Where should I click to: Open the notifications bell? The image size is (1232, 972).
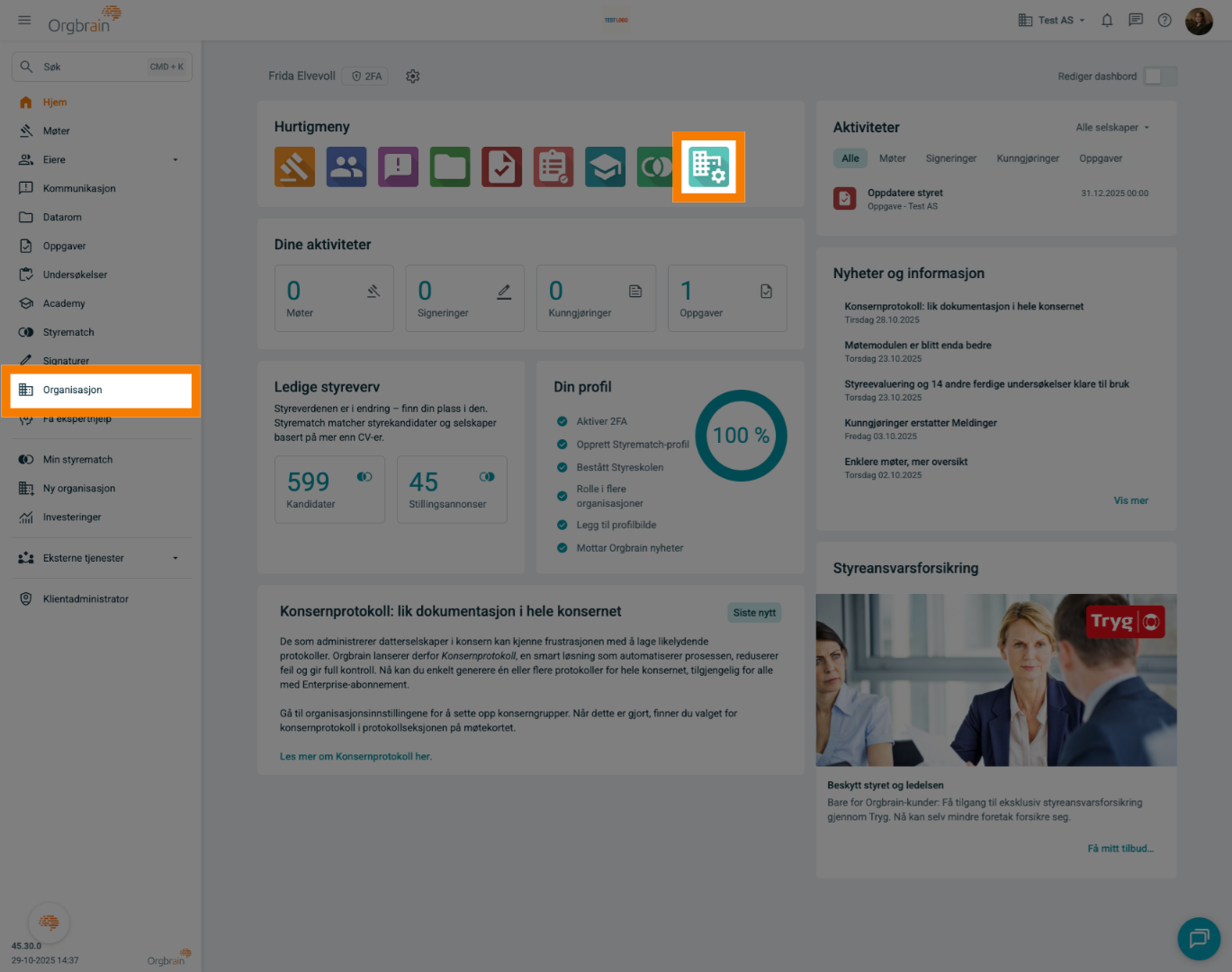point(1107,20)
